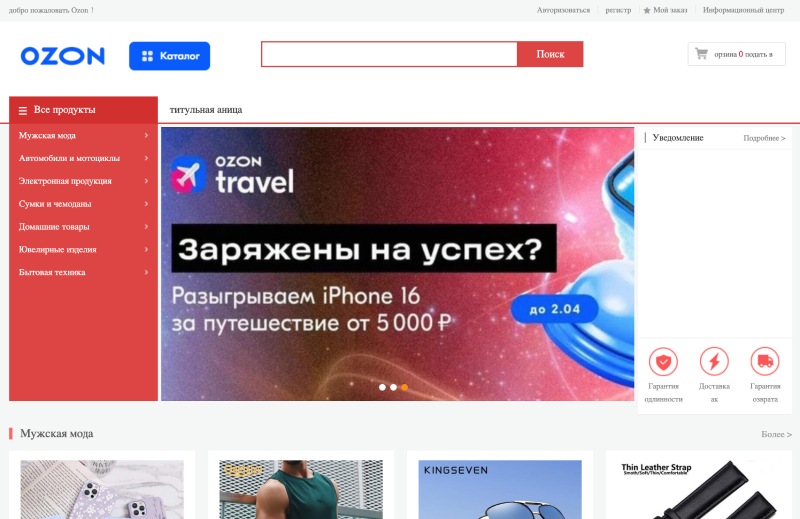
Task: Select the first carousel dot
Action: [x=382, y=387]
